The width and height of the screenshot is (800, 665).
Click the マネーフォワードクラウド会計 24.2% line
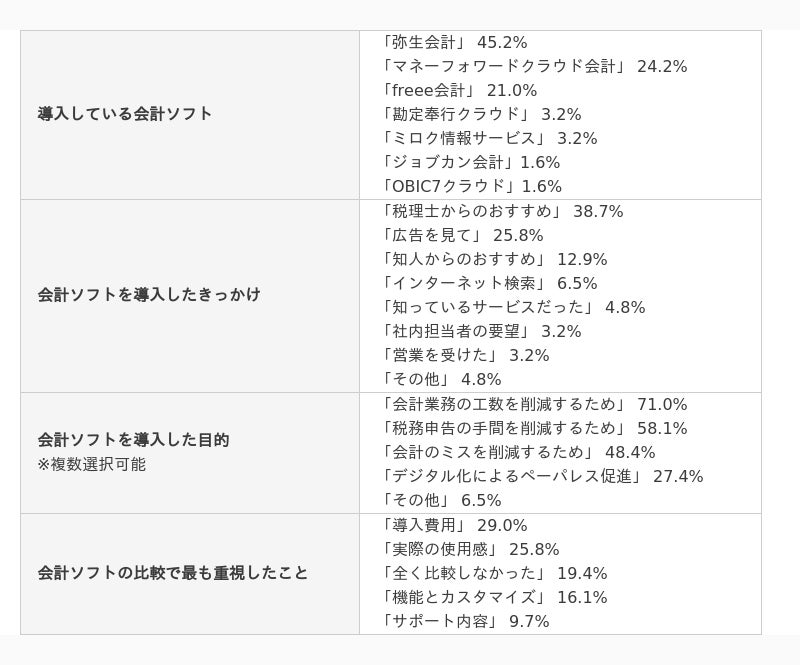(x=534, y=66)
